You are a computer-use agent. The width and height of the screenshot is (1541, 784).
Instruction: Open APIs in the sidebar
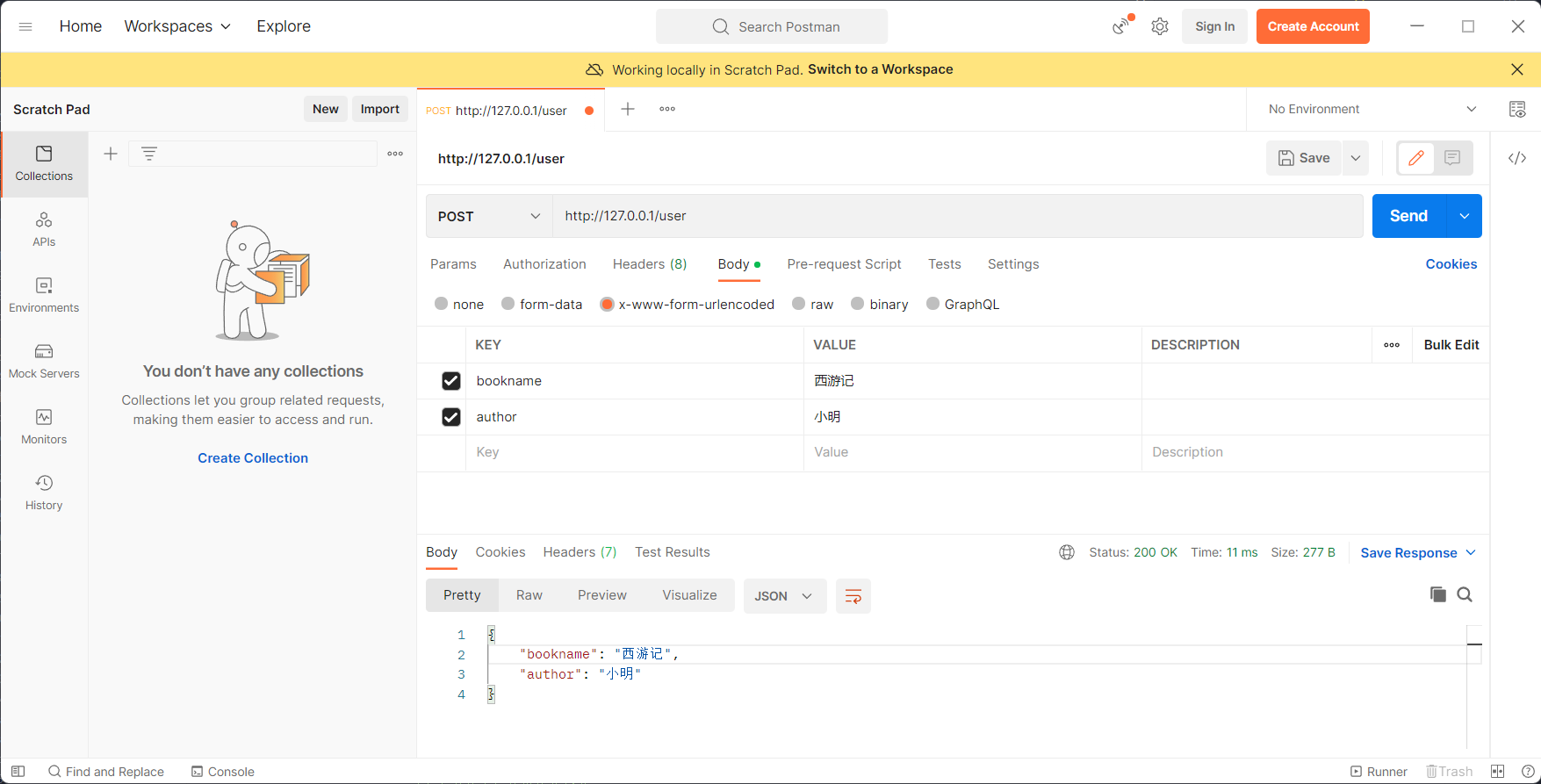[x=44, y=230]
